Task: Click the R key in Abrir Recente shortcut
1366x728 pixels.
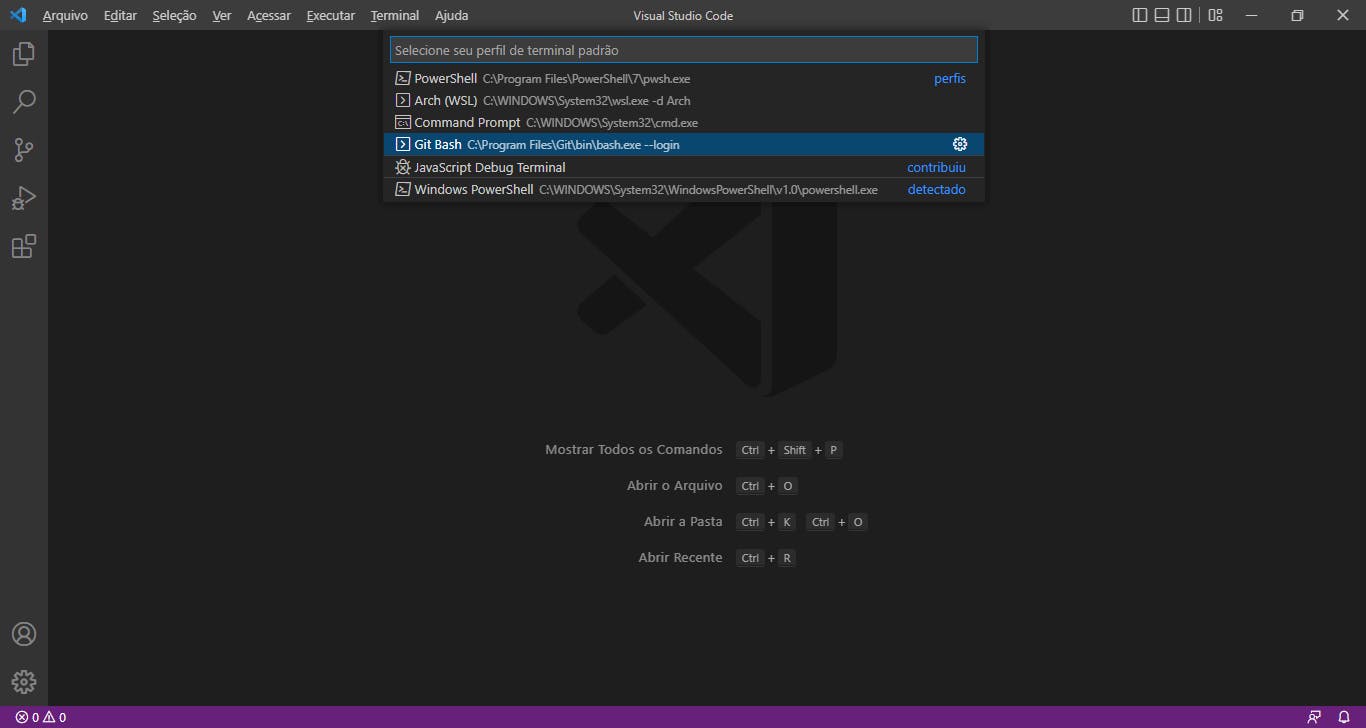Action: (787, 558)
